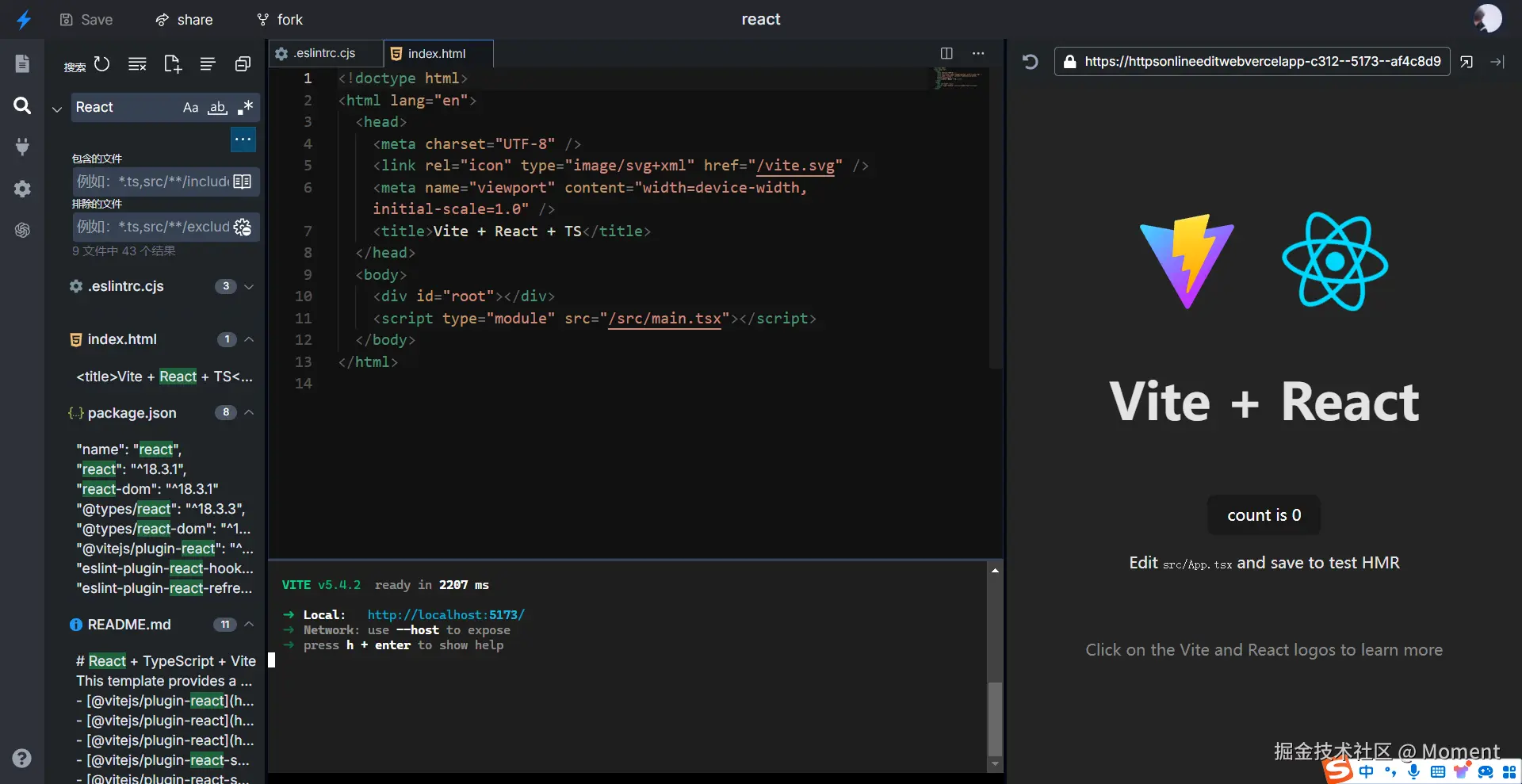Click the React logo in preview

1335,262
